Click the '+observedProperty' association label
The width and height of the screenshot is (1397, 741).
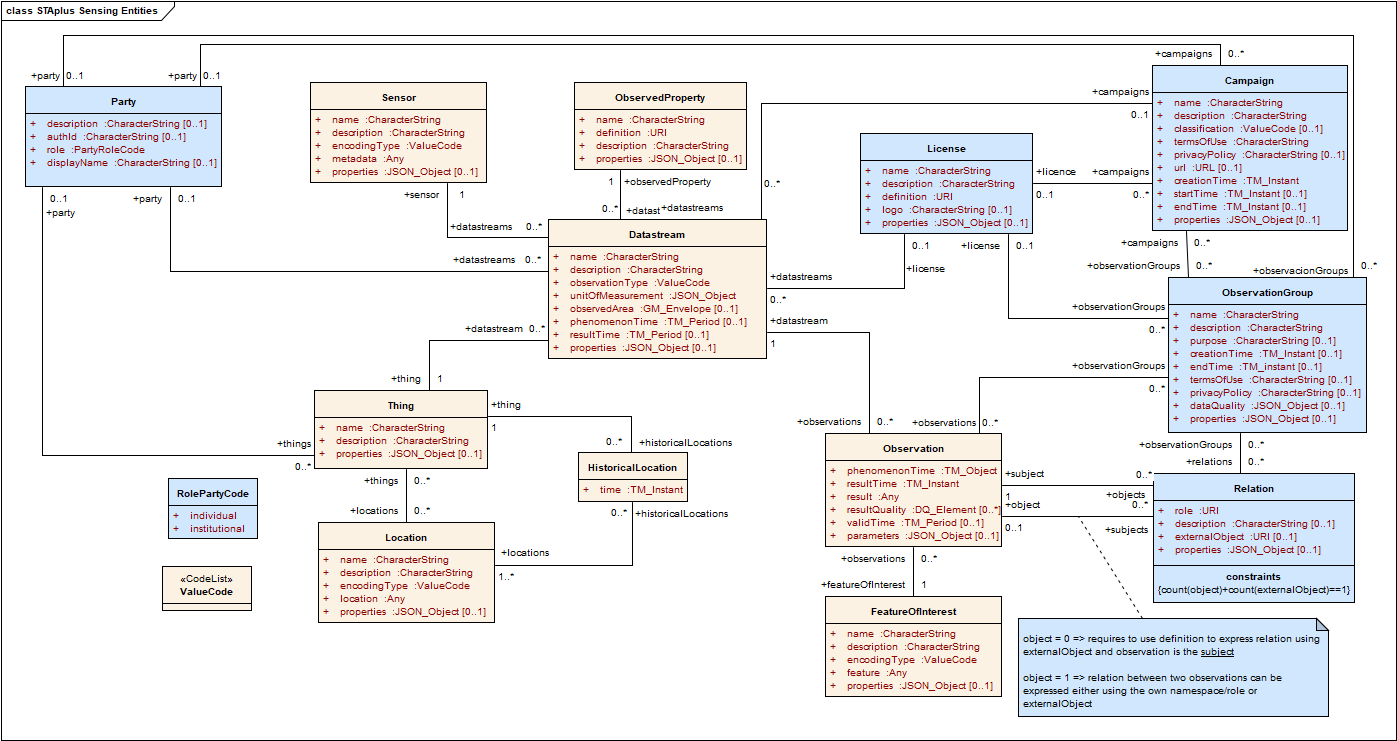tap(667, 182)
